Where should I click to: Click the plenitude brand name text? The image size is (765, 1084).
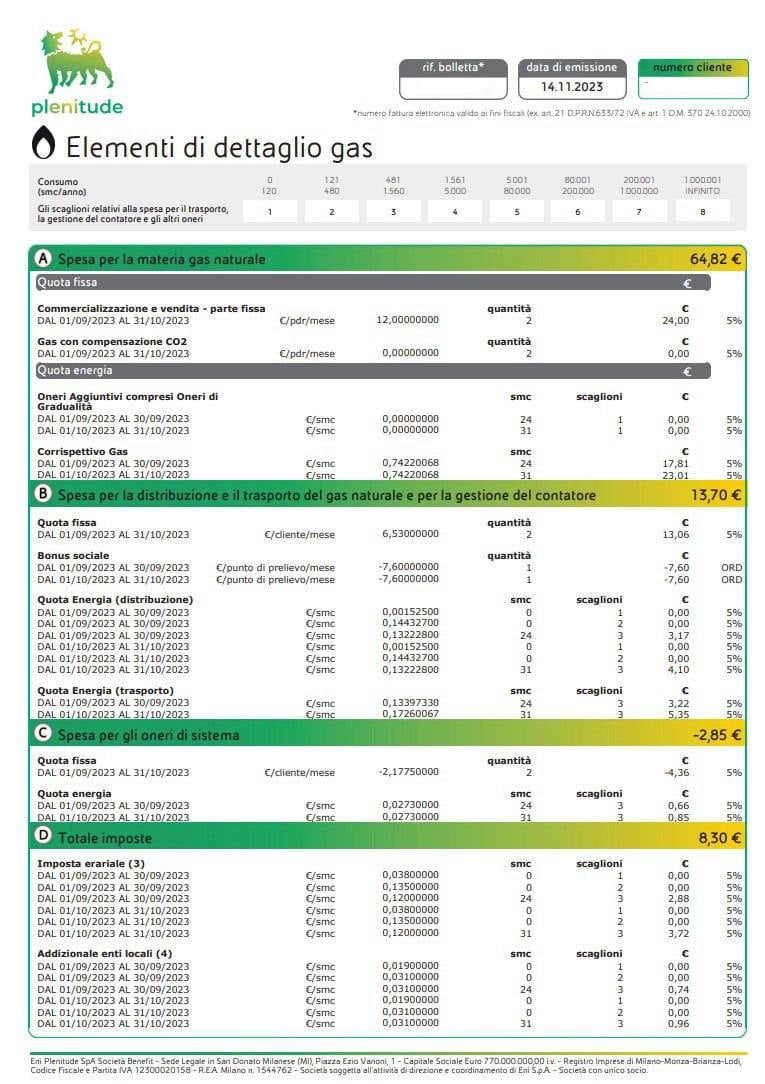point(77,107)
